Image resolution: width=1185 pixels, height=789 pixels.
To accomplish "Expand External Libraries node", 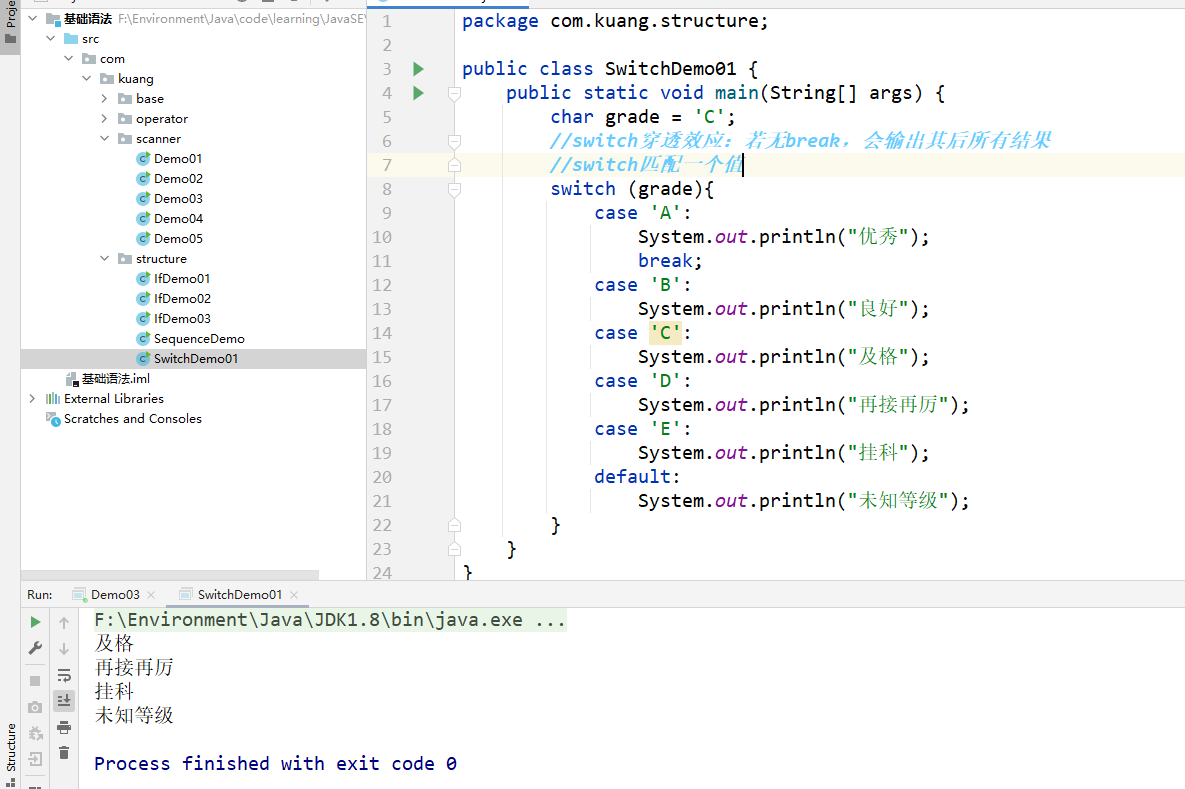I will [32, 398].
